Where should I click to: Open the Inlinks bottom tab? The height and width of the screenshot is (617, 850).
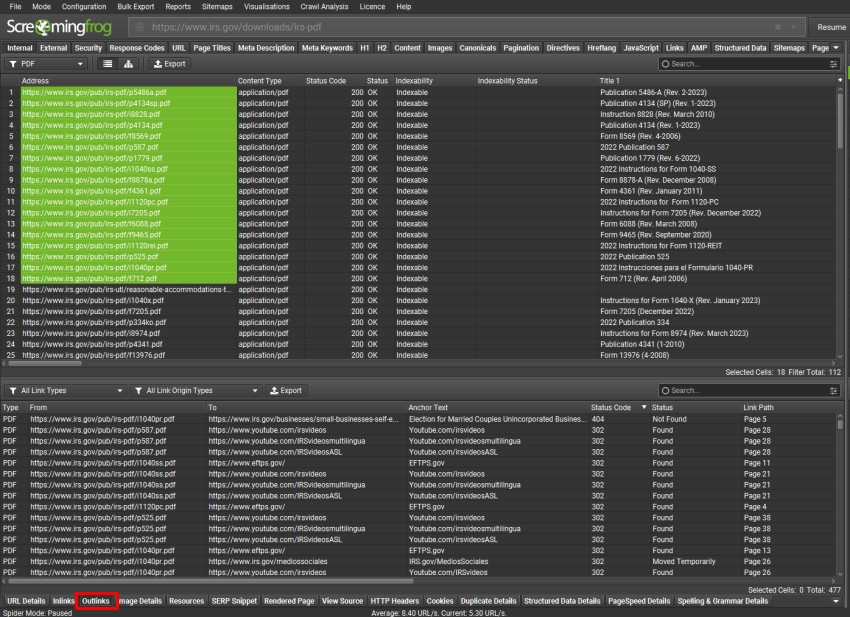coord(63,601)
